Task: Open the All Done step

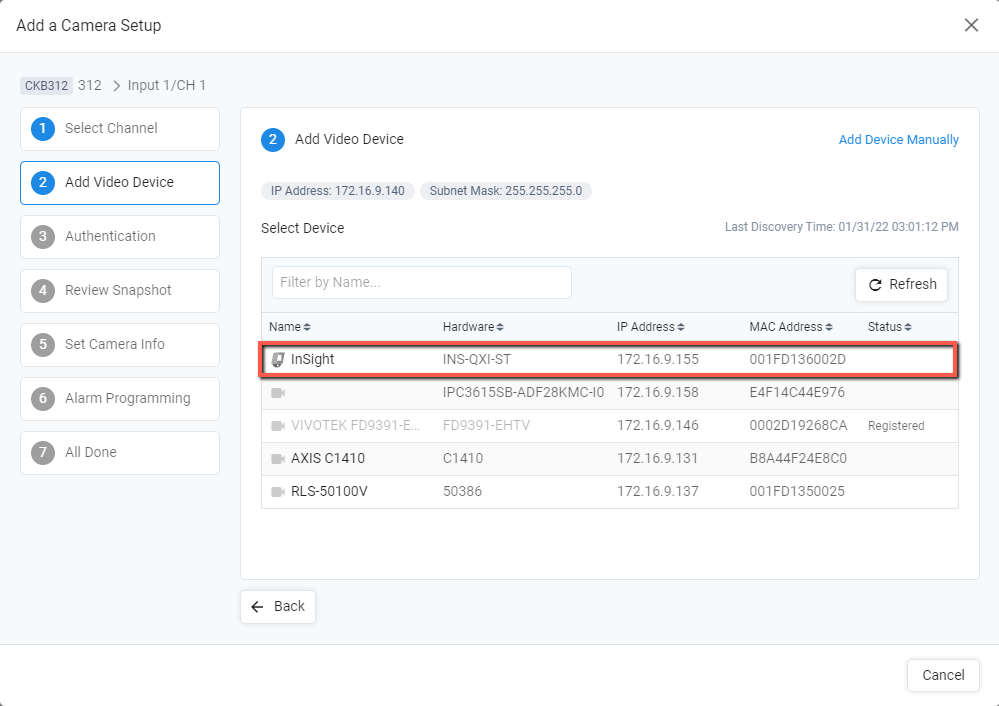Action: coord(120,453)
